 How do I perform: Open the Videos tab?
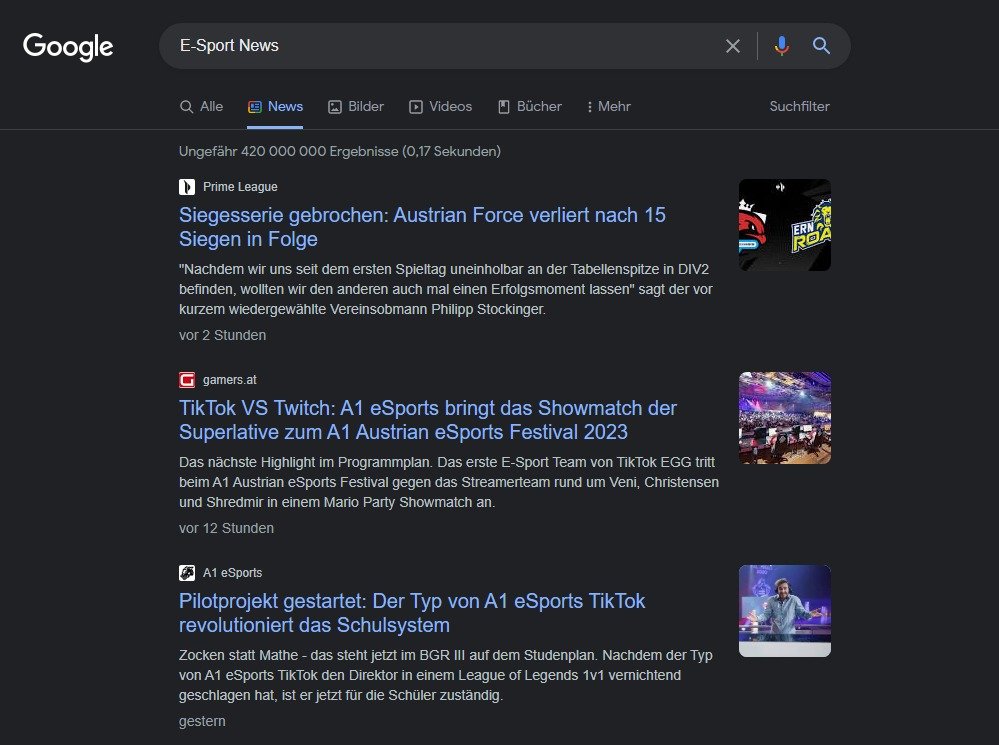click(440, 106)
